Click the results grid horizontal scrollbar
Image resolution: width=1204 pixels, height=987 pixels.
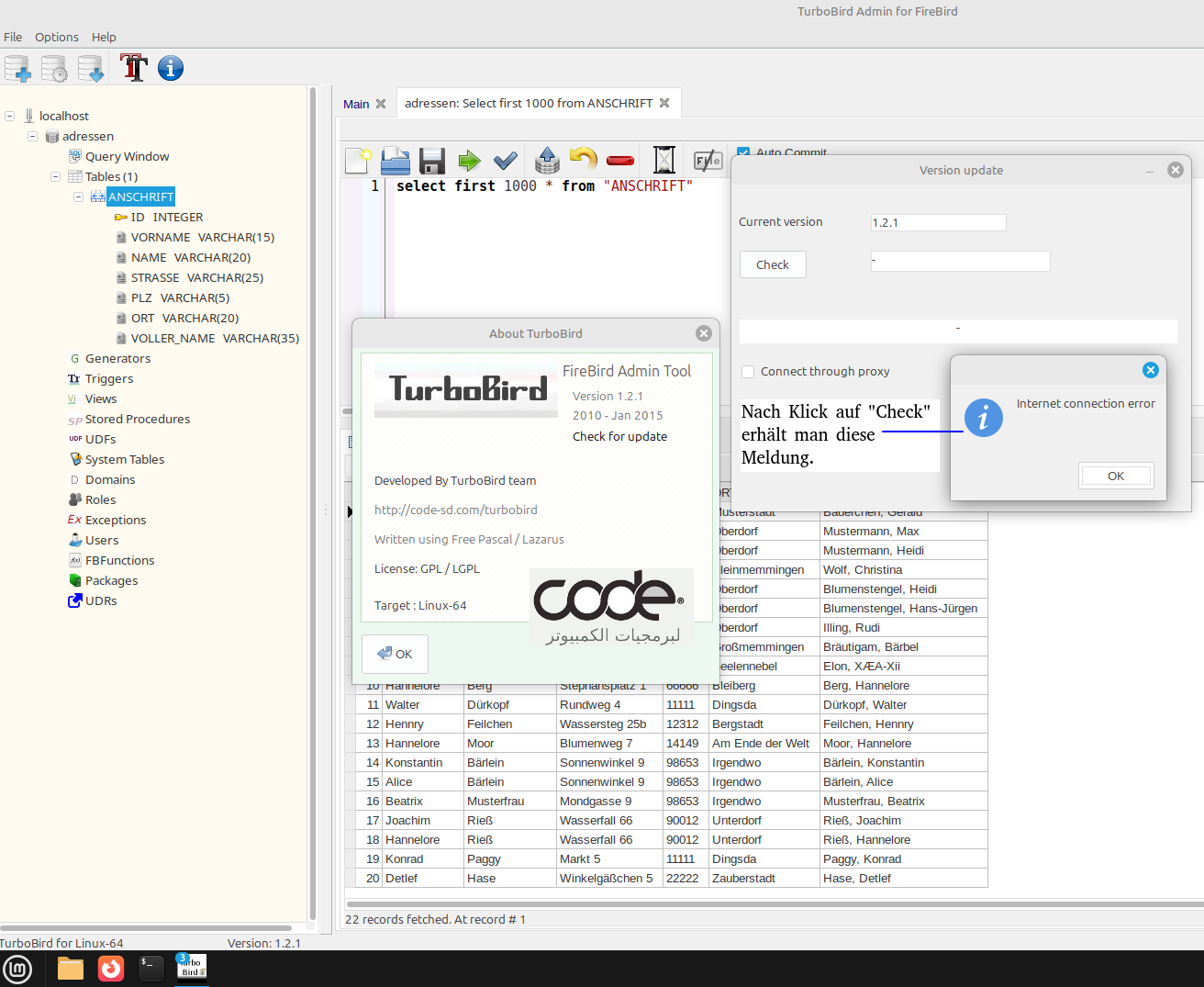click(x=775, y=904)
